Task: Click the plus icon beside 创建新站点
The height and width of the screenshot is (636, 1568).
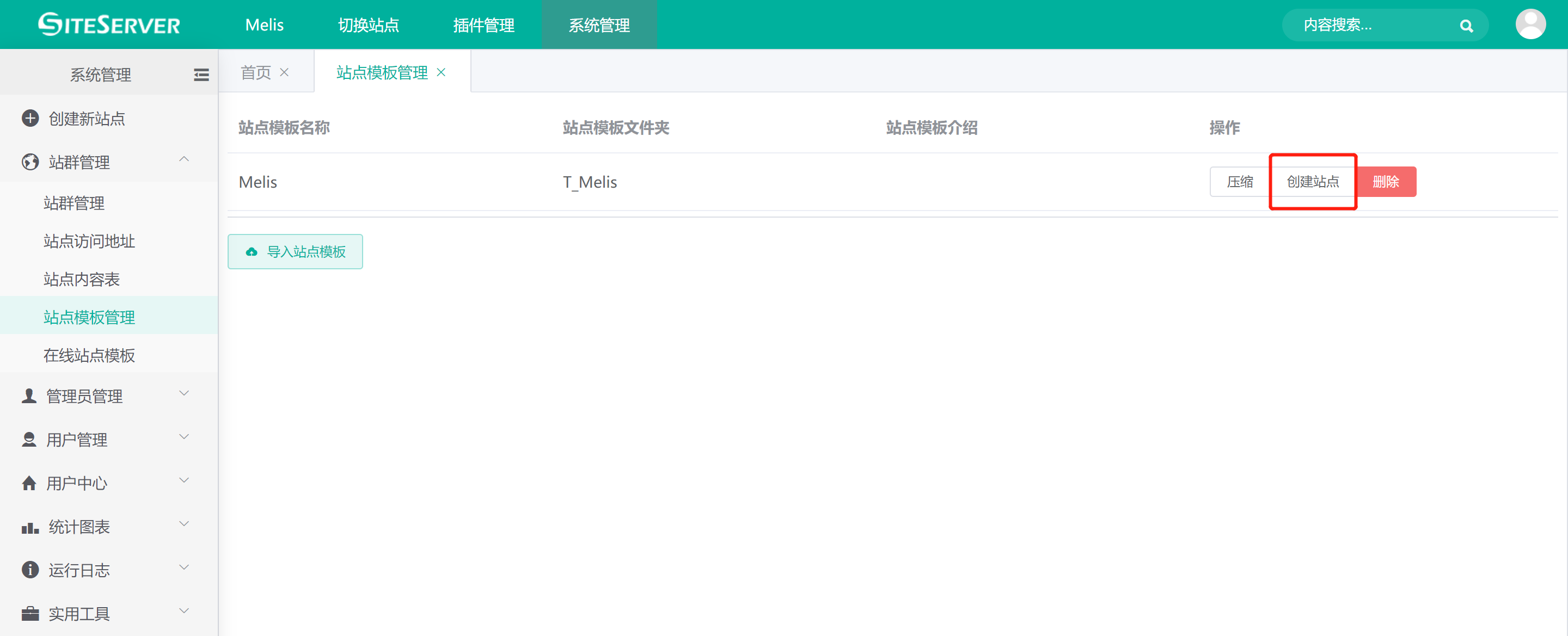Action: (30, 118)
